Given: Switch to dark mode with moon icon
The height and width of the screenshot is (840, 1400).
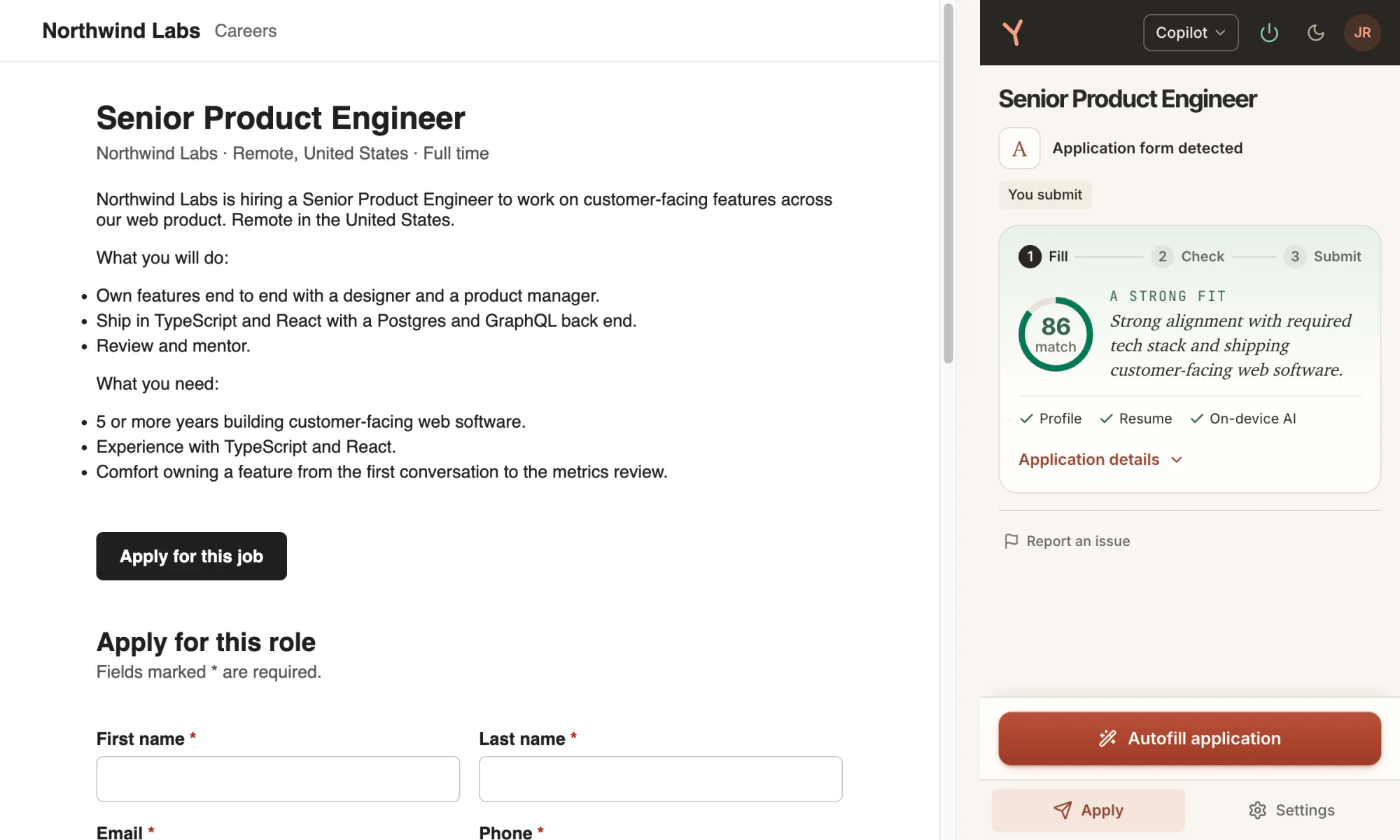Looking at the screenshot, I should 1316,32.
